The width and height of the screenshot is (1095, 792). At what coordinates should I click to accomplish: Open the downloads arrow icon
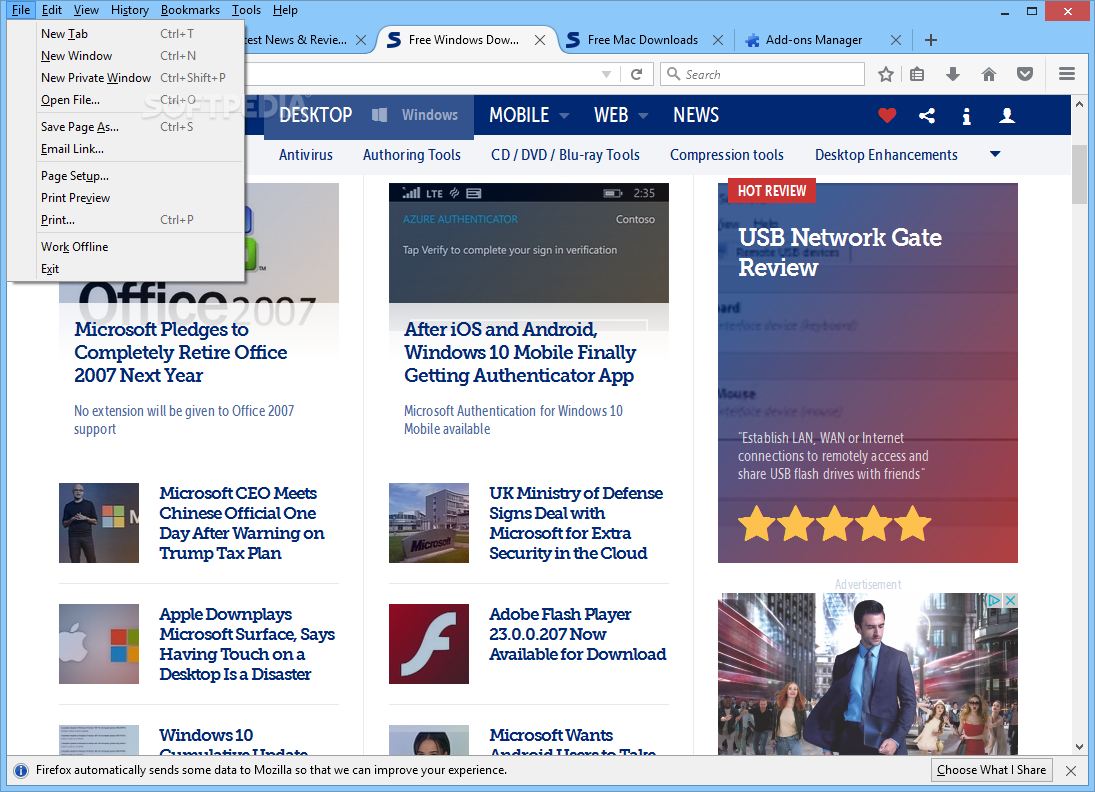pyautogui.click(x=953, y=74)
